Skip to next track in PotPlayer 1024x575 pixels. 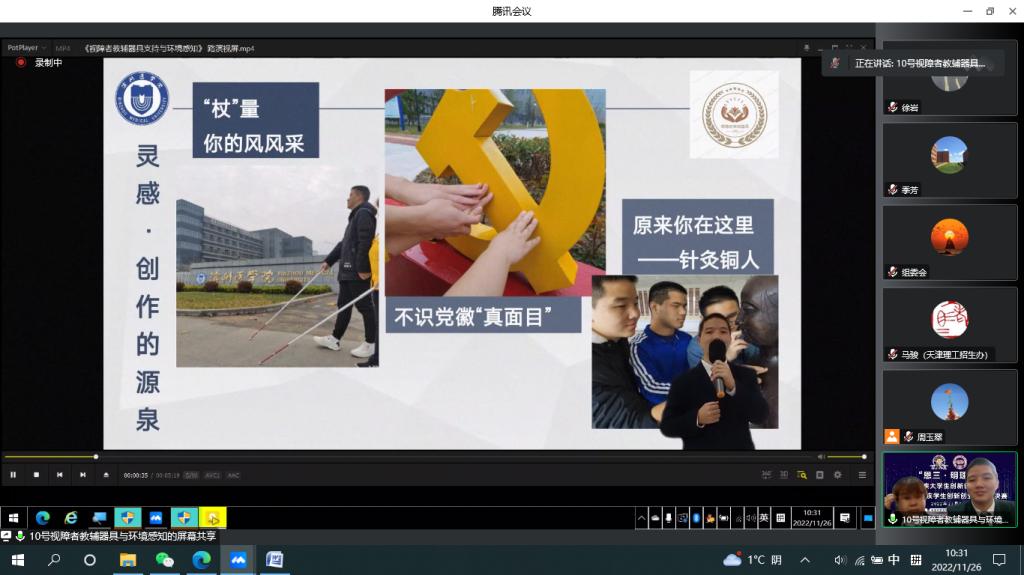[82, 475]
